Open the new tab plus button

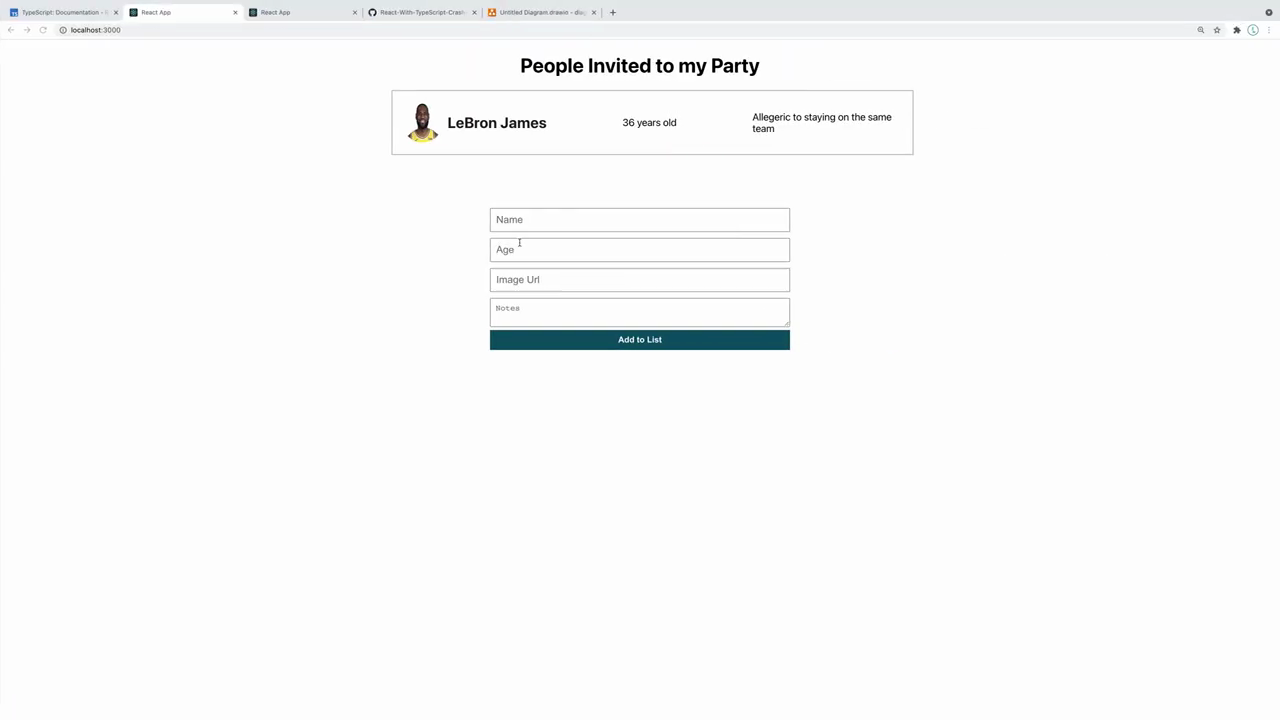613,12
